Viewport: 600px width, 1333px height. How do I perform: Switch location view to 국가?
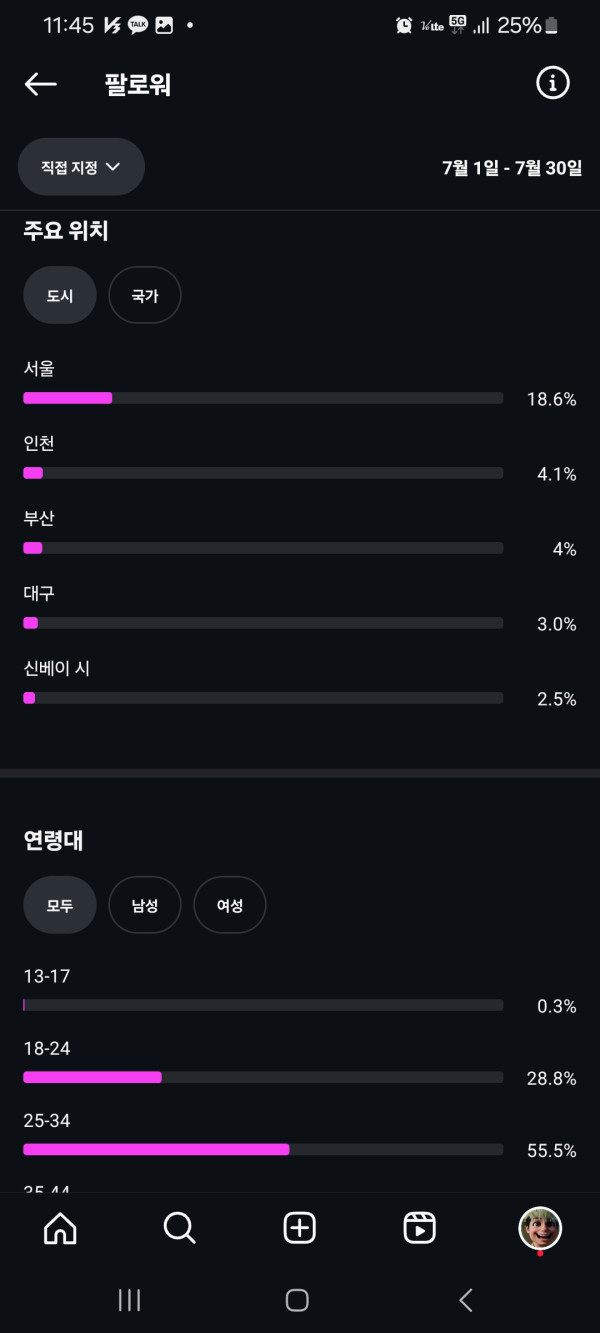click(x=145, y=295)
